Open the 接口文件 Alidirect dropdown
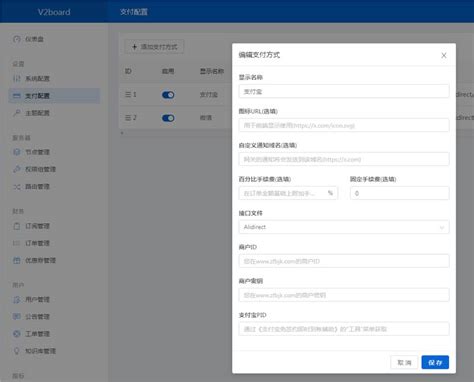 point(344,227)
